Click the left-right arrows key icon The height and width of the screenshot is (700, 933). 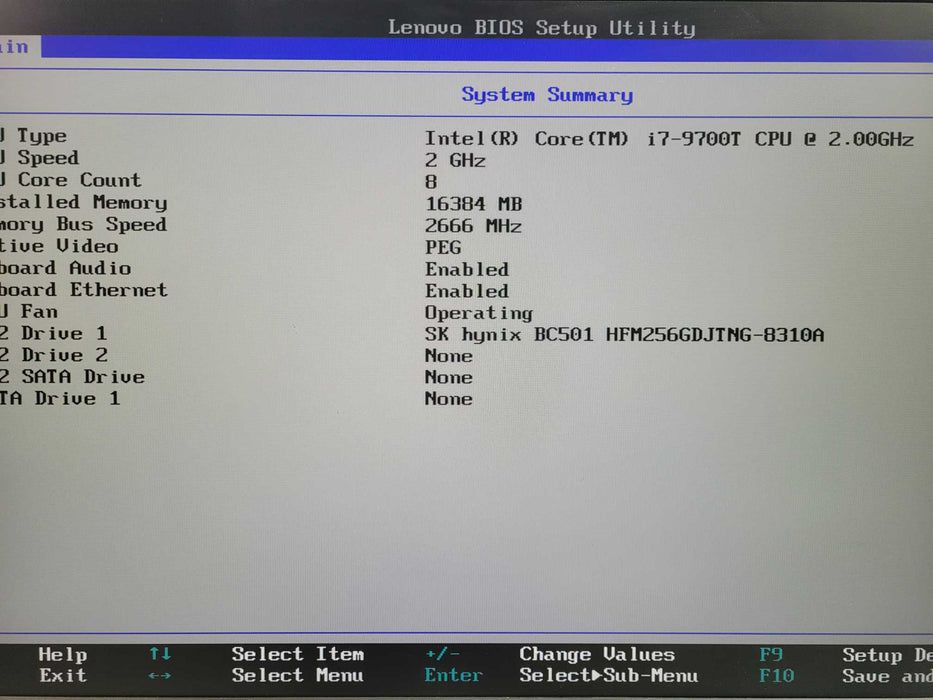[160, 676]
